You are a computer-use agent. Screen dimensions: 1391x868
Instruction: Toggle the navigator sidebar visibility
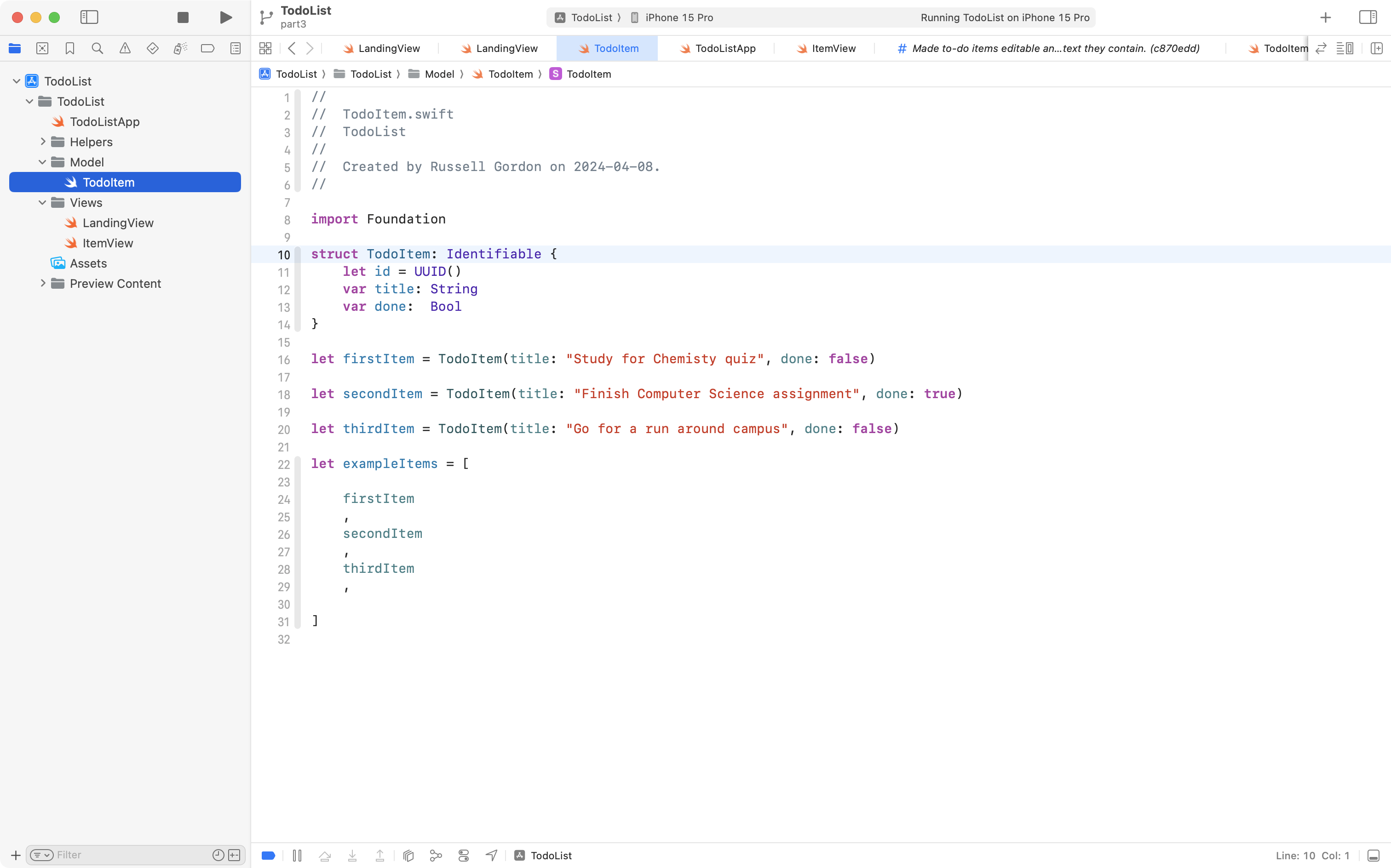pos(90,17)
